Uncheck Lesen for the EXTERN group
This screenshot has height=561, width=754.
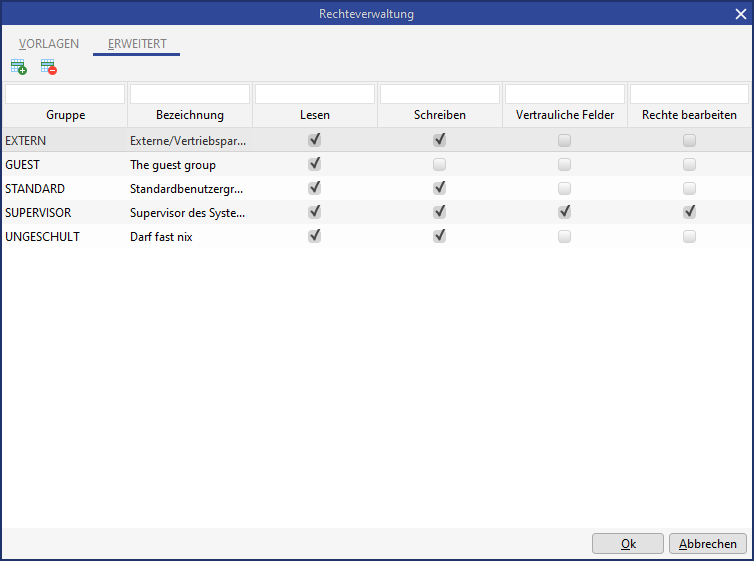click(x=315, y=140)
